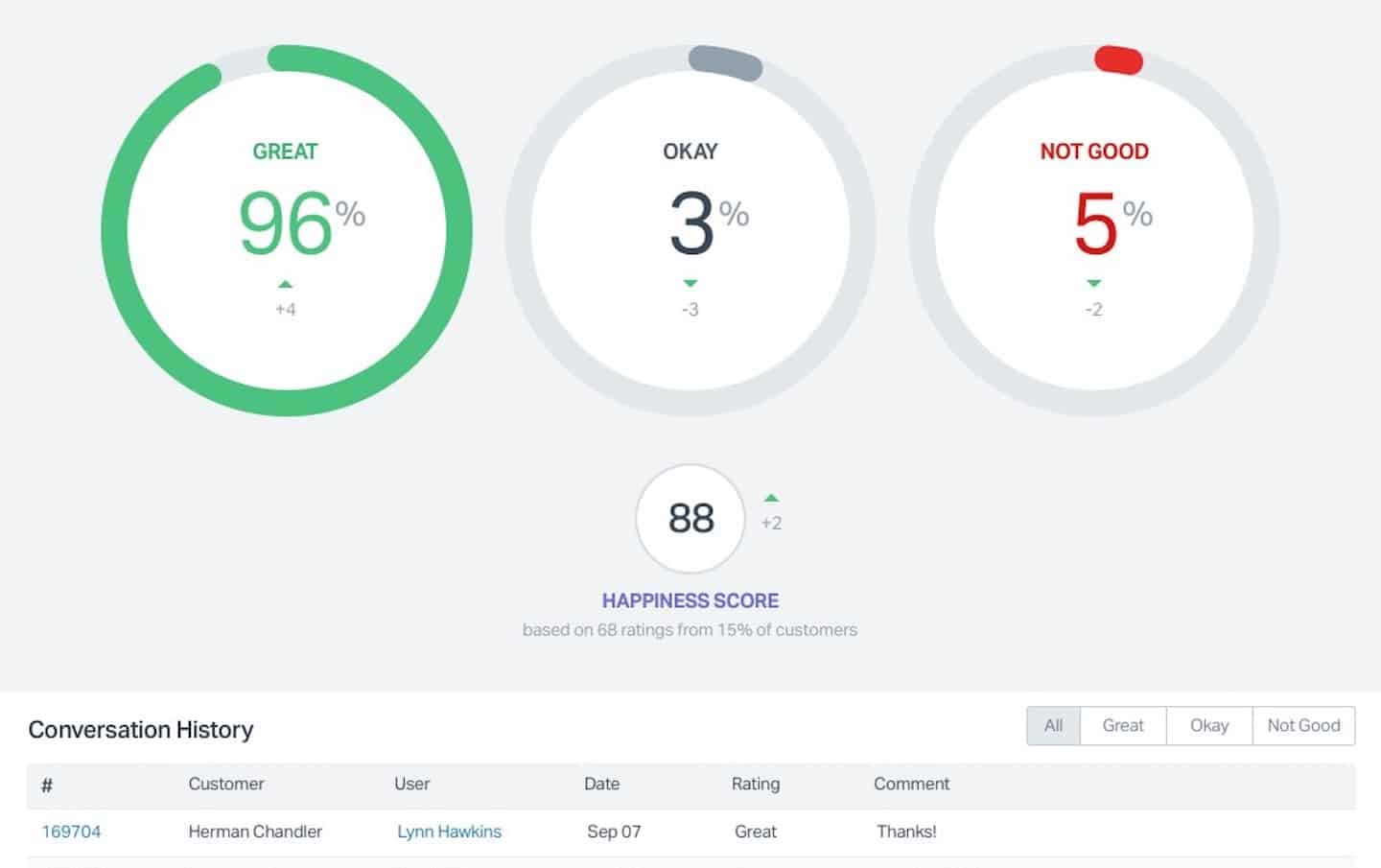The height and width of the screenshot is (868, 1381).
Task: Filter conversation history by Great
Action: 1123,726
